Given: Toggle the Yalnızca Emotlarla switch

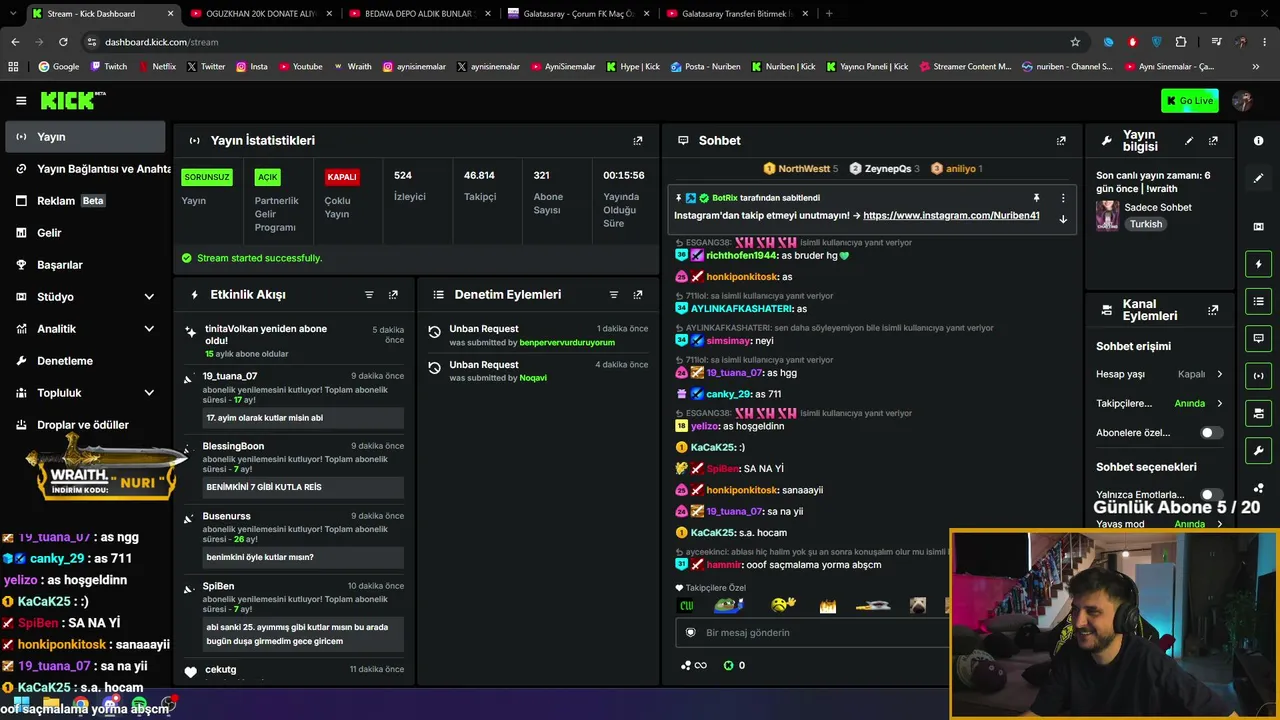Looking at the screenshot, I should point(1211,495).
